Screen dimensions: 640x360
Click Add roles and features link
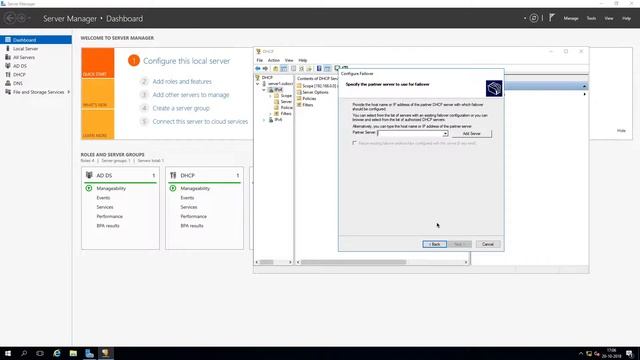[x=182, y=82]
